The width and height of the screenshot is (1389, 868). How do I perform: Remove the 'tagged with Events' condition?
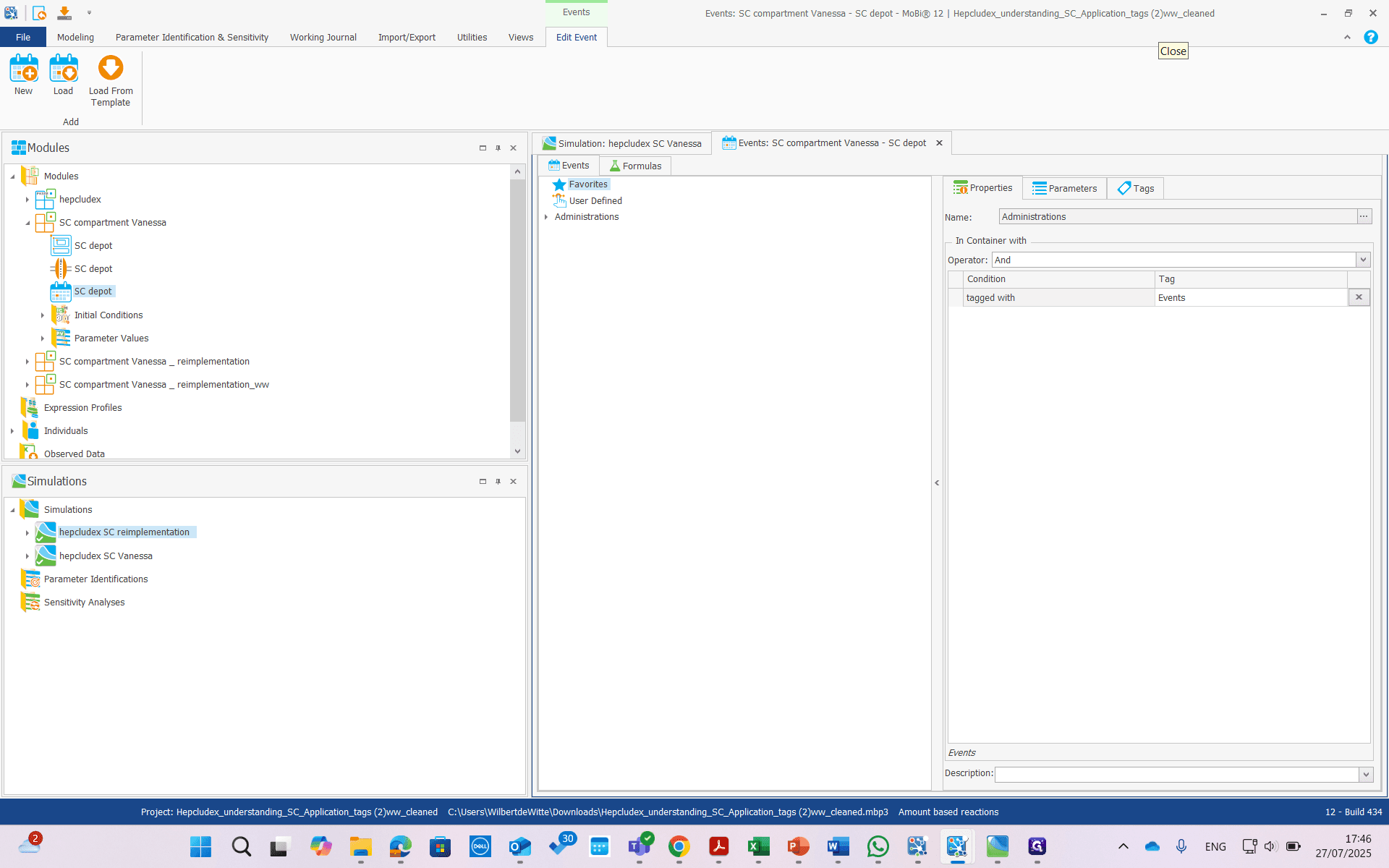[x=1359, y=297]
